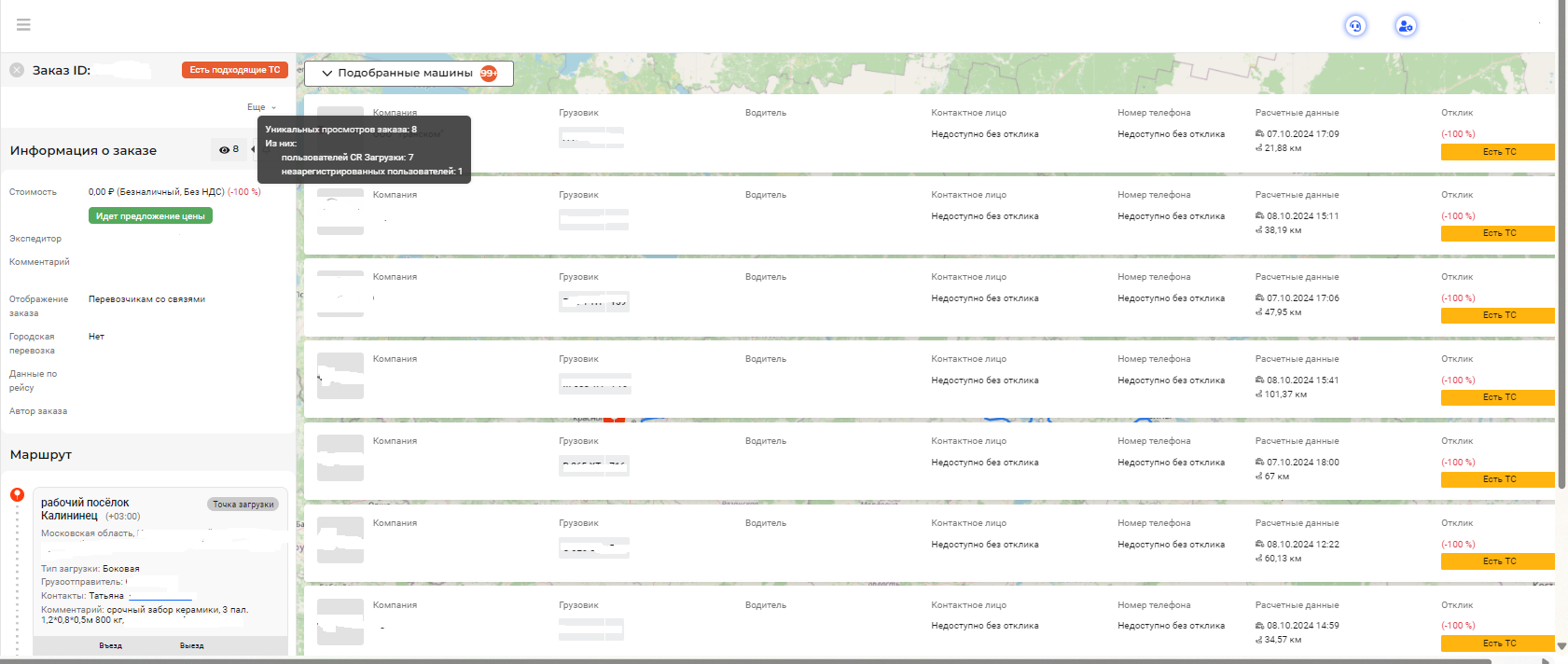Close the order panel with X icon
This screenshot has height=664, width=1568.
[17, 70]
